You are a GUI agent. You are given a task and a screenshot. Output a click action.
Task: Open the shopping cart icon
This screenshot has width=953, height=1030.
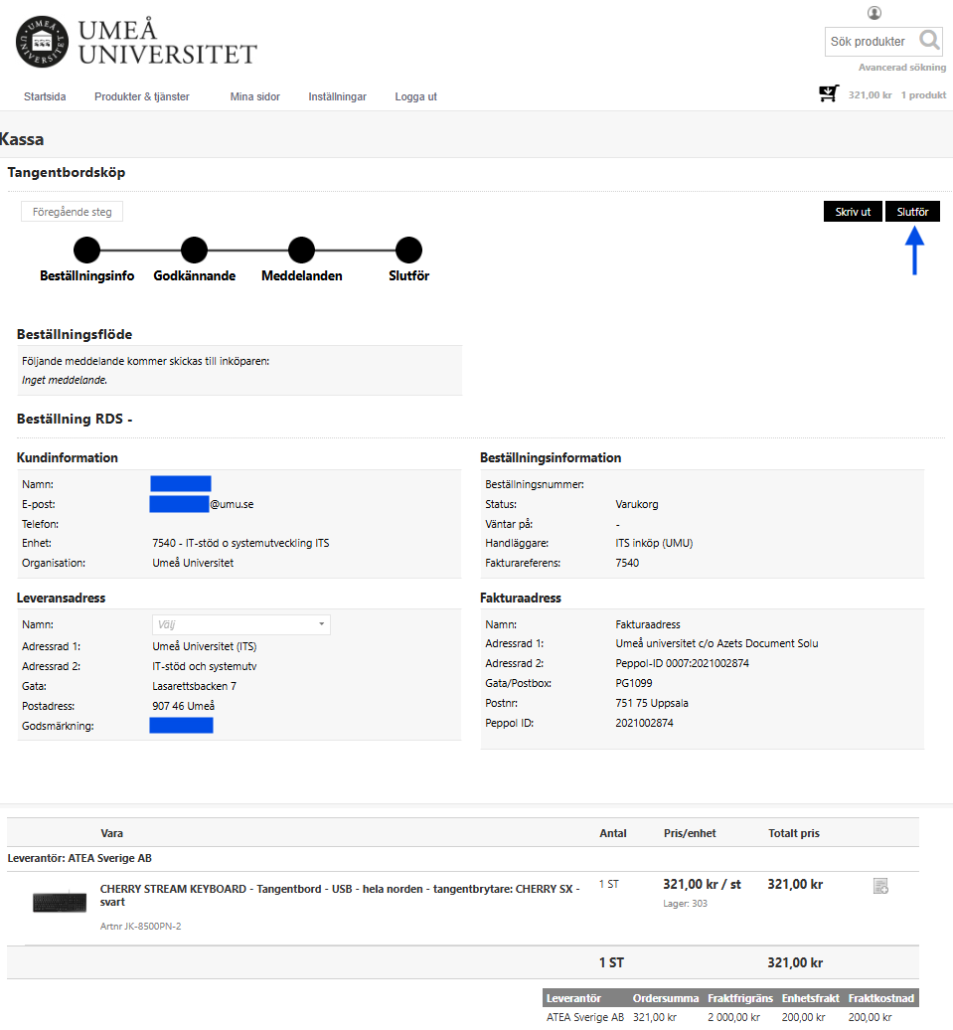[x=828, y=94]
